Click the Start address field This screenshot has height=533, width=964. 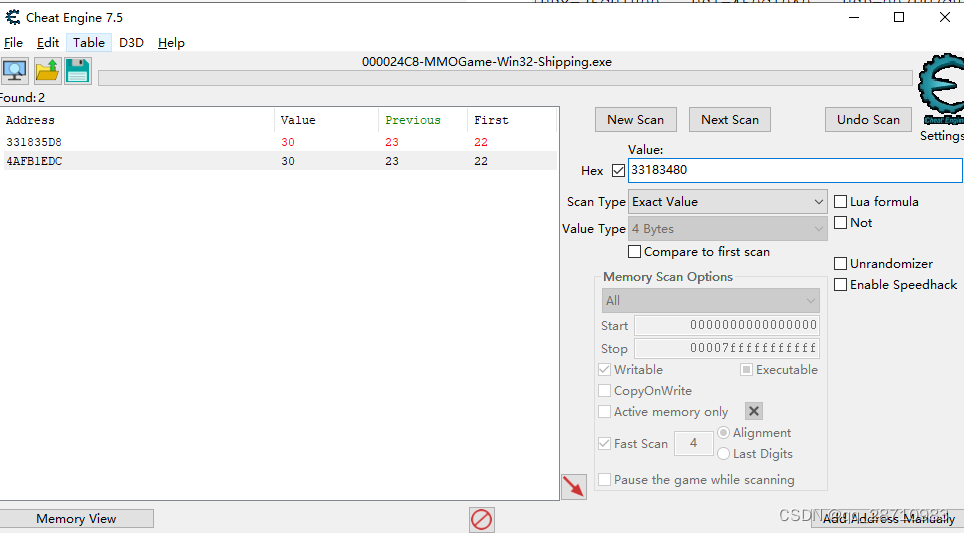click(x=727, y=325)
